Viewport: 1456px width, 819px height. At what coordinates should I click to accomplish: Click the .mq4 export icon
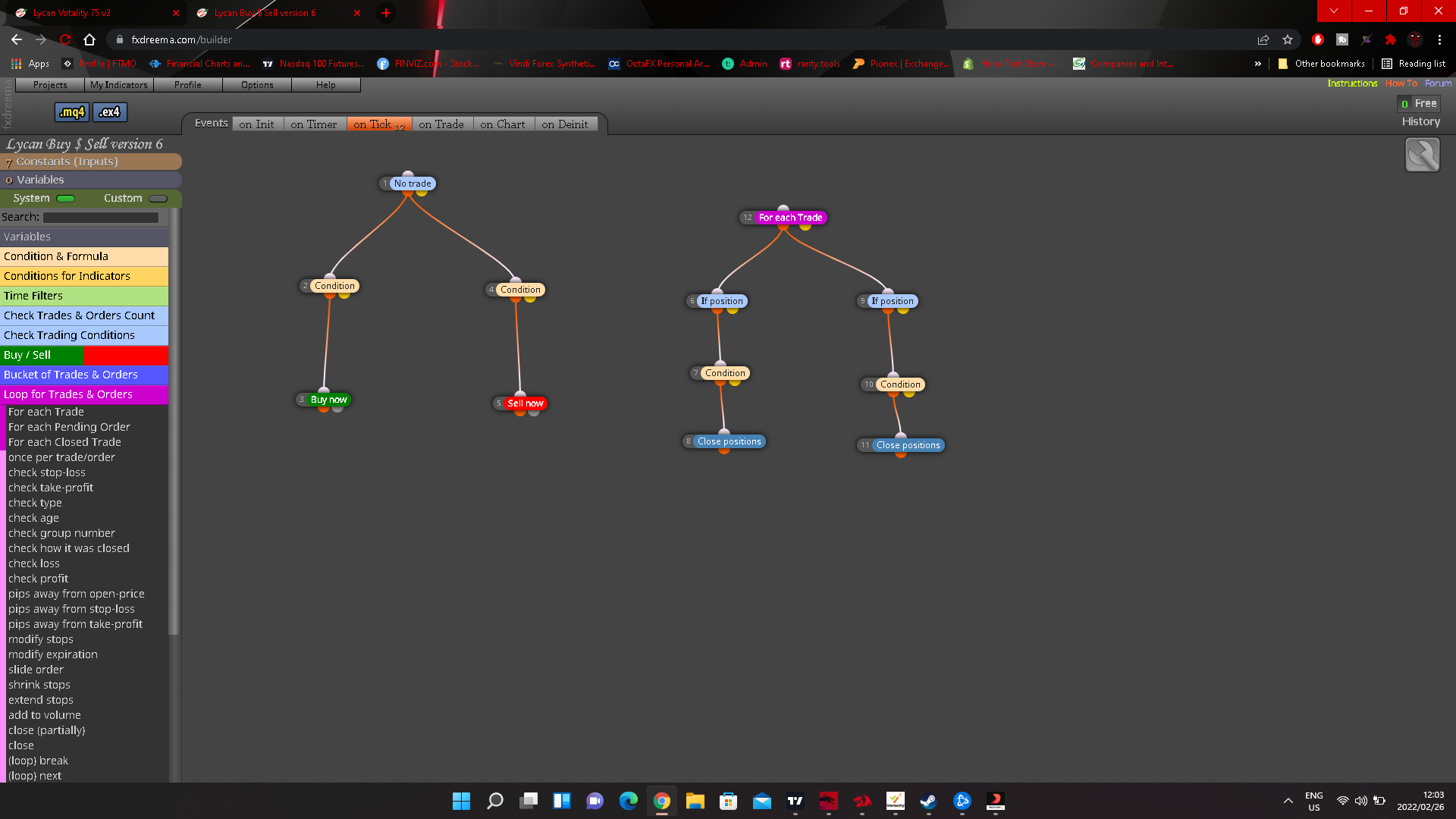coord(72,112)
